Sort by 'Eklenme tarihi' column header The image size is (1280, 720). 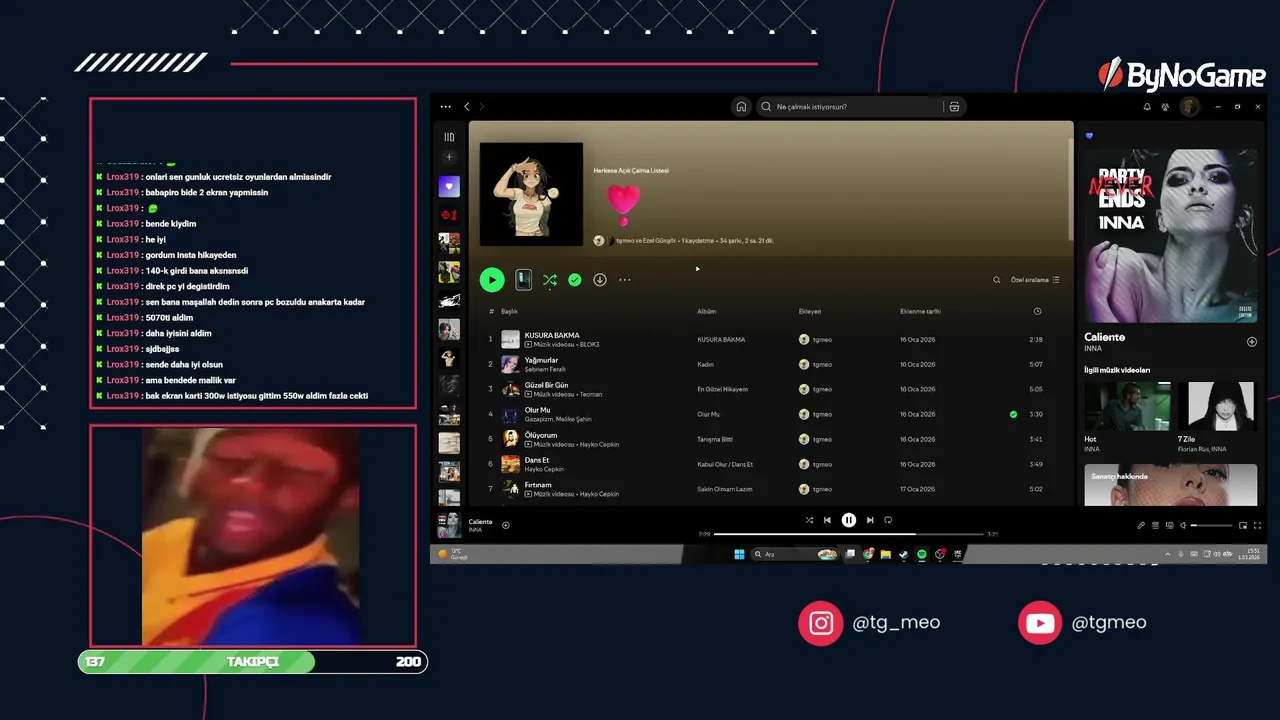[920, 311]
